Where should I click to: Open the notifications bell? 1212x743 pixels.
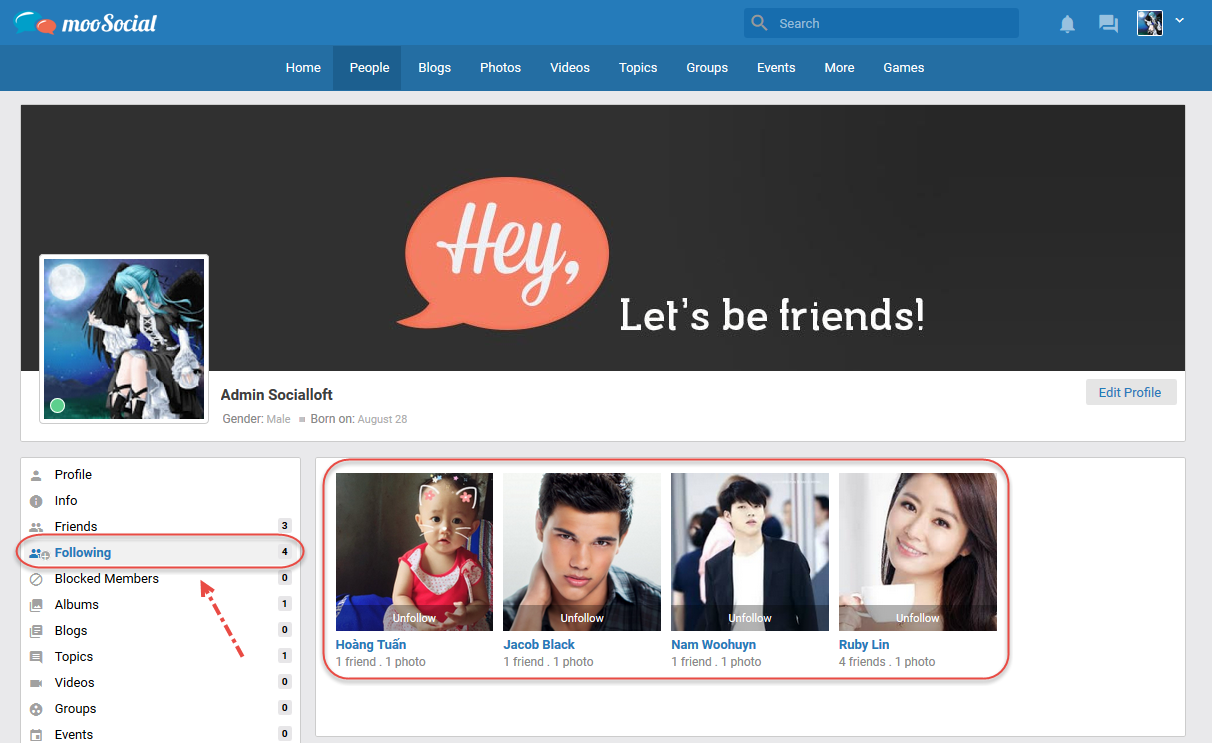(x=1068, y=24)
